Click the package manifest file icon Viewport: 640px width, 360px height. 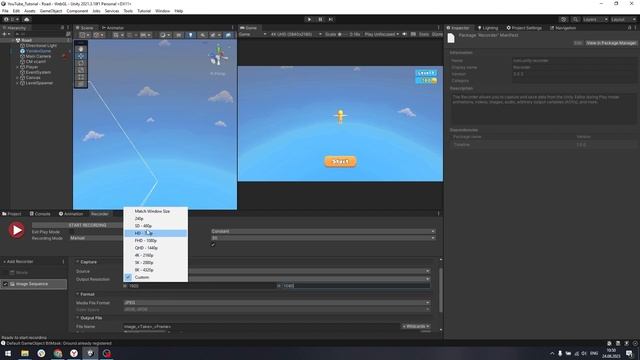[451, 38]
